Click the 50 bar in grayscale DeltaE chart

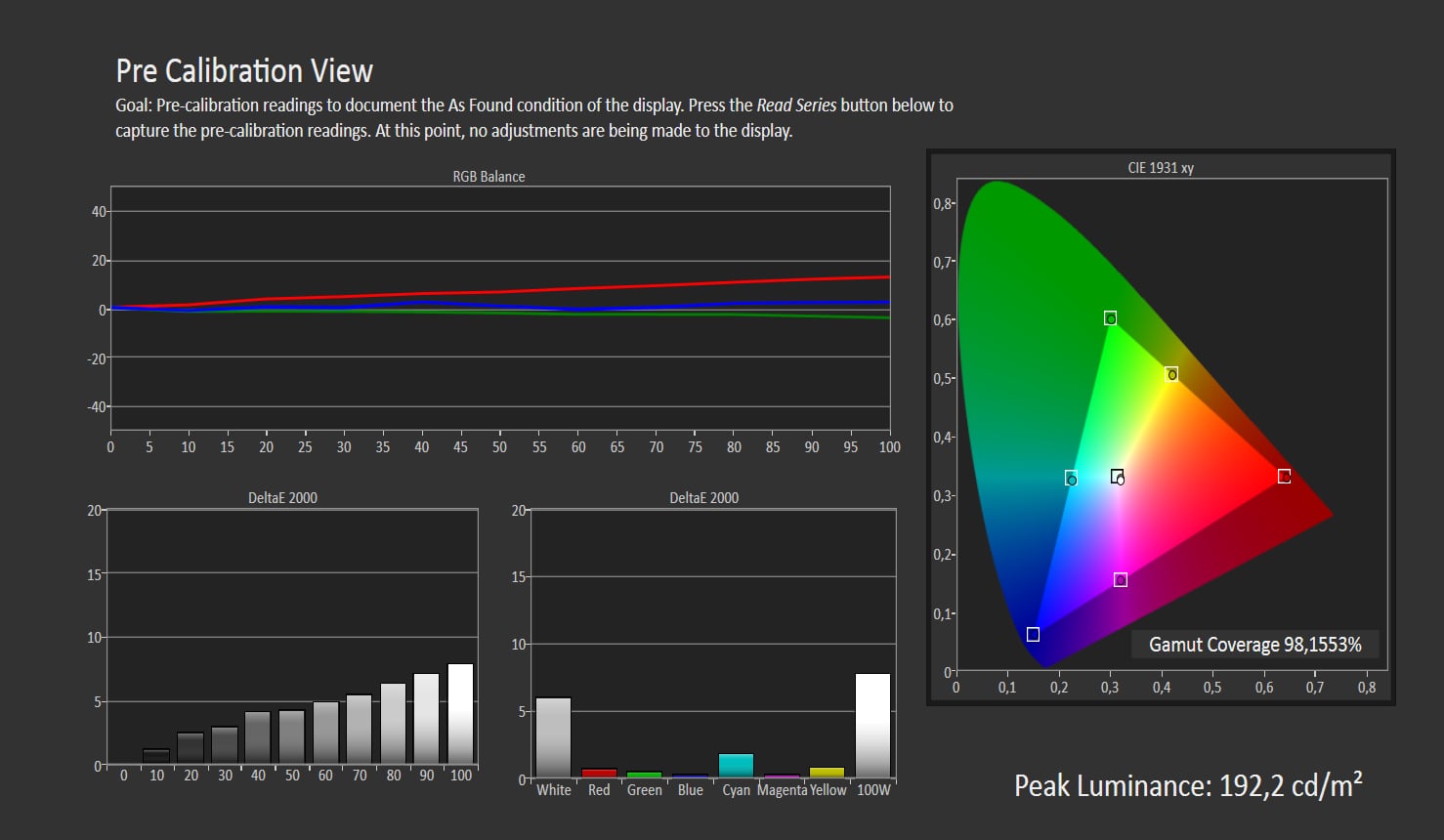tap(292, 736)
